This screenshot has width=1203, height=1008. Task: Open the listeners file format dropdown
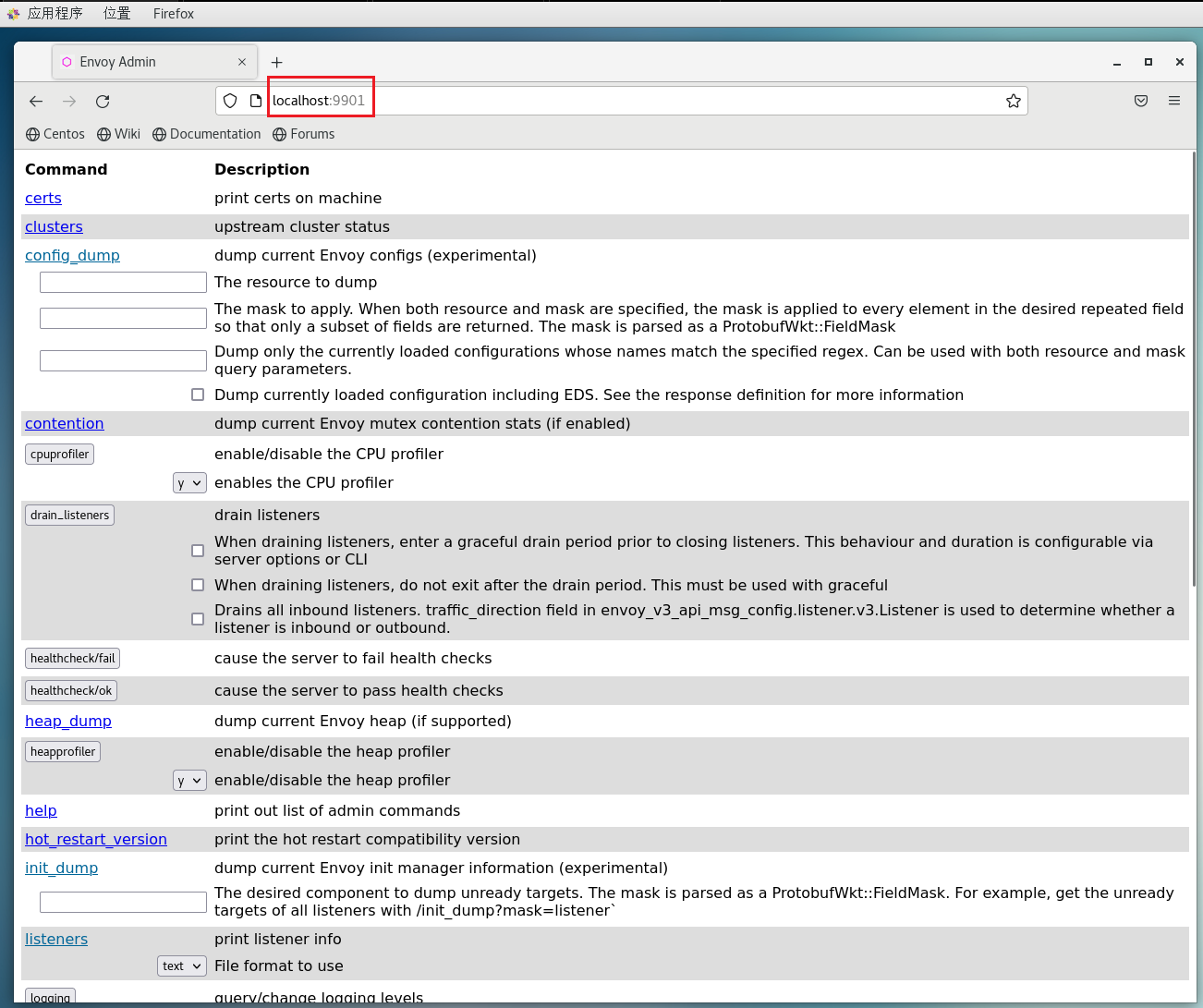click(182, 965)
